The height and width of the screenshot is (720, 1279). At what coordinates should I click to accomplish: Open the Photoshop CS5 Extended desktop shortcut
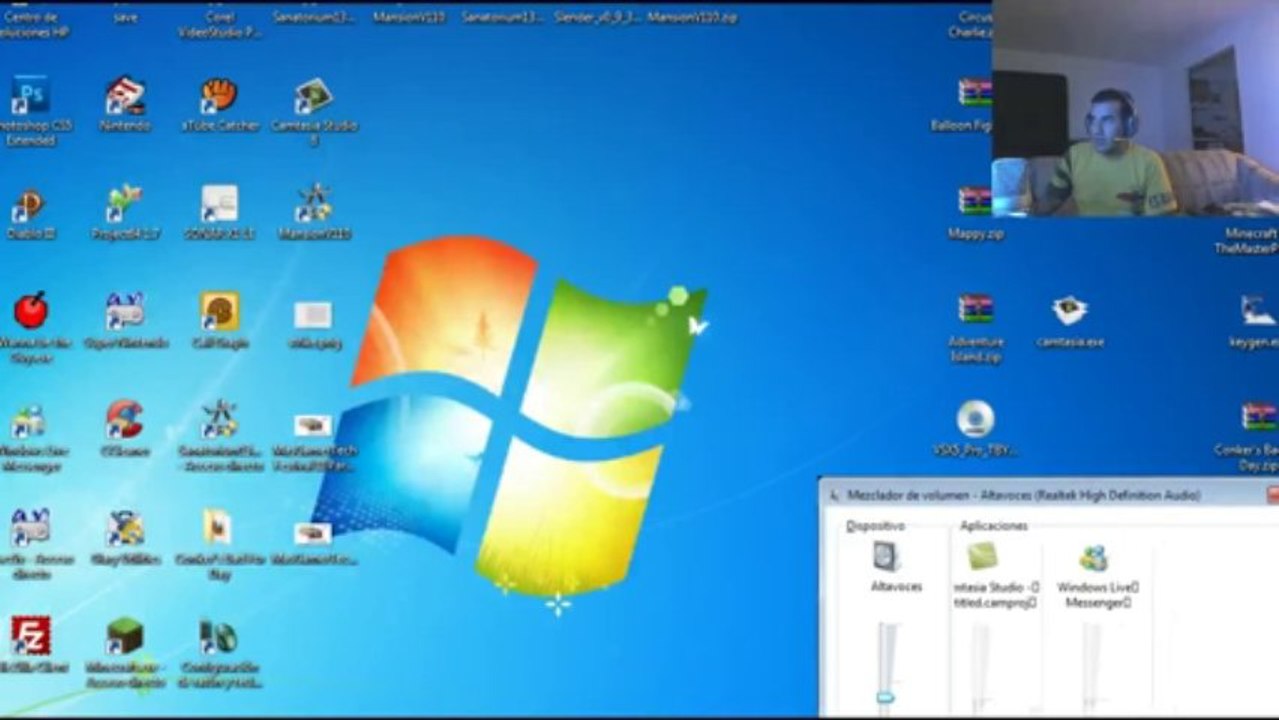coord(30,97)
